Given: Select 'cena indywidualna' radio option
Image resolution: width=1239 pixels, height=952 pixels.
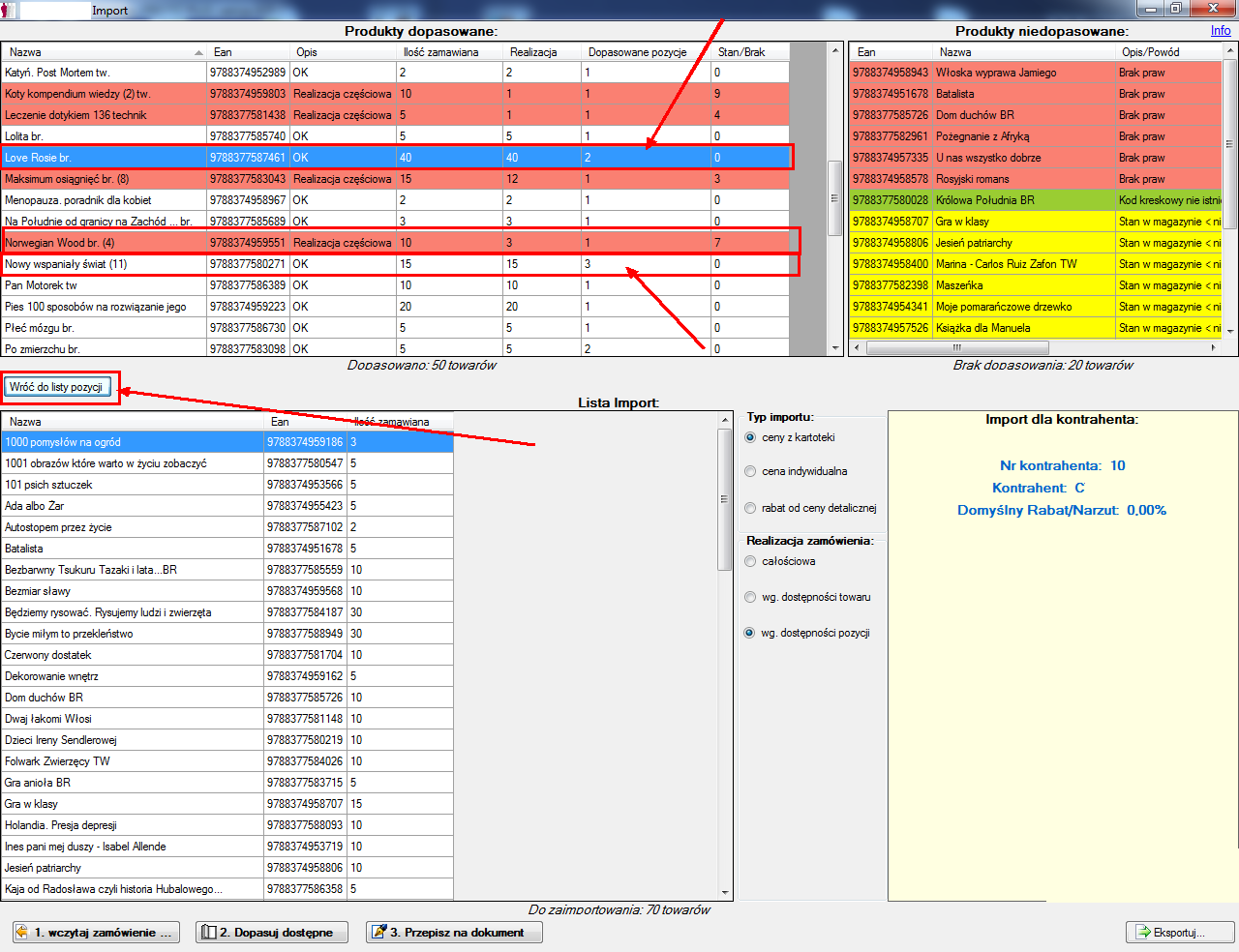Looking at the screenshot, I should pyautogui.click(x=750, y=471).
